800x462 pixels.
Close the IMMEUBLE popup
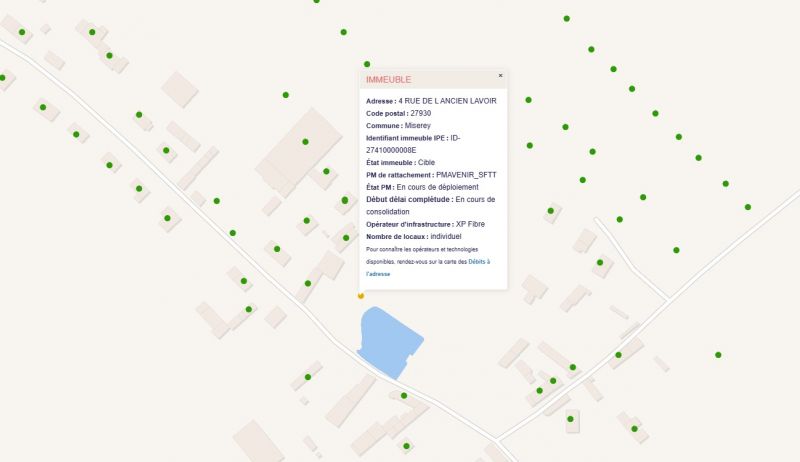(501, 76)
